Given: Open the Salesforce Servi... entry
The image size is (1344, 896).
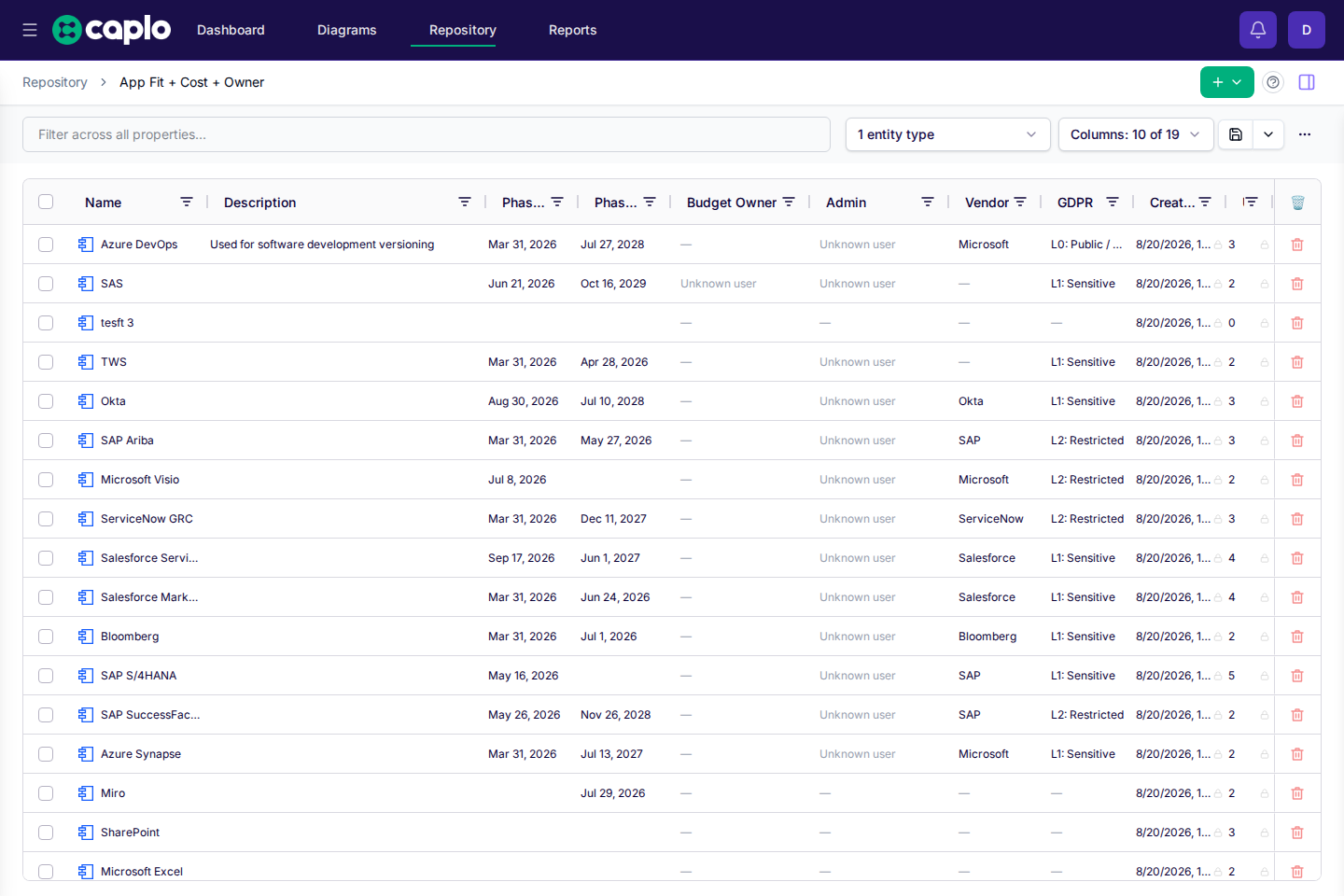Looking at the screenshot, I should (x=149, y=558).
